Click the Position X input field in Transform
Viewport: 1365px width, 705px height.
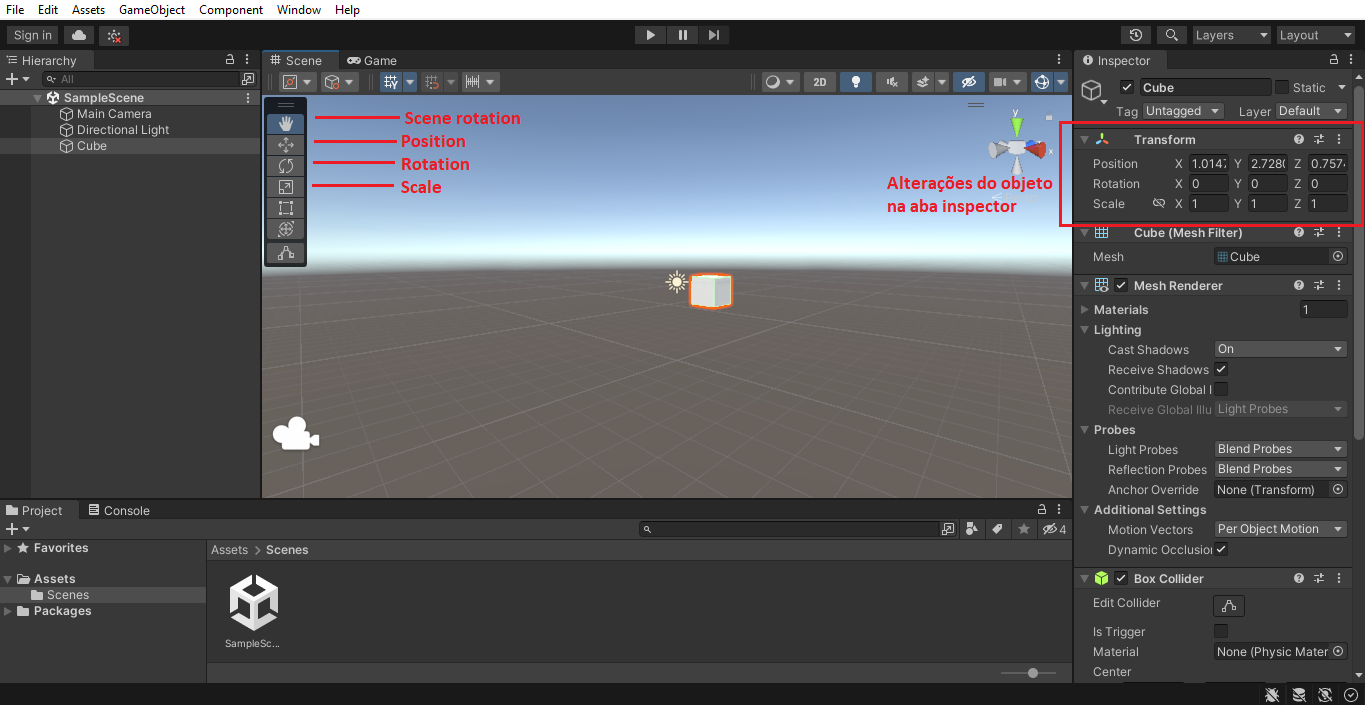click(x=1209, y=163)
